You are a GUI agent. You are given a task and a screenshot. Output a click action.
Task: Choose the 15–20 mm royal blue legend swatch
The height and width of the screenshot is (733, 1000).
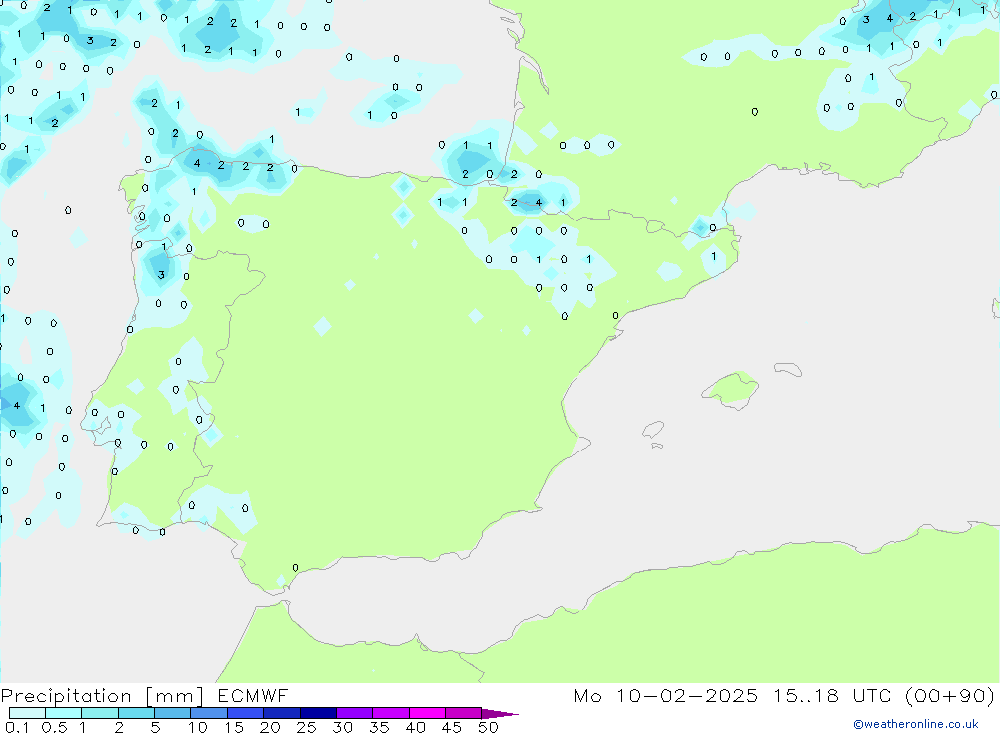[x=246, y=713]
